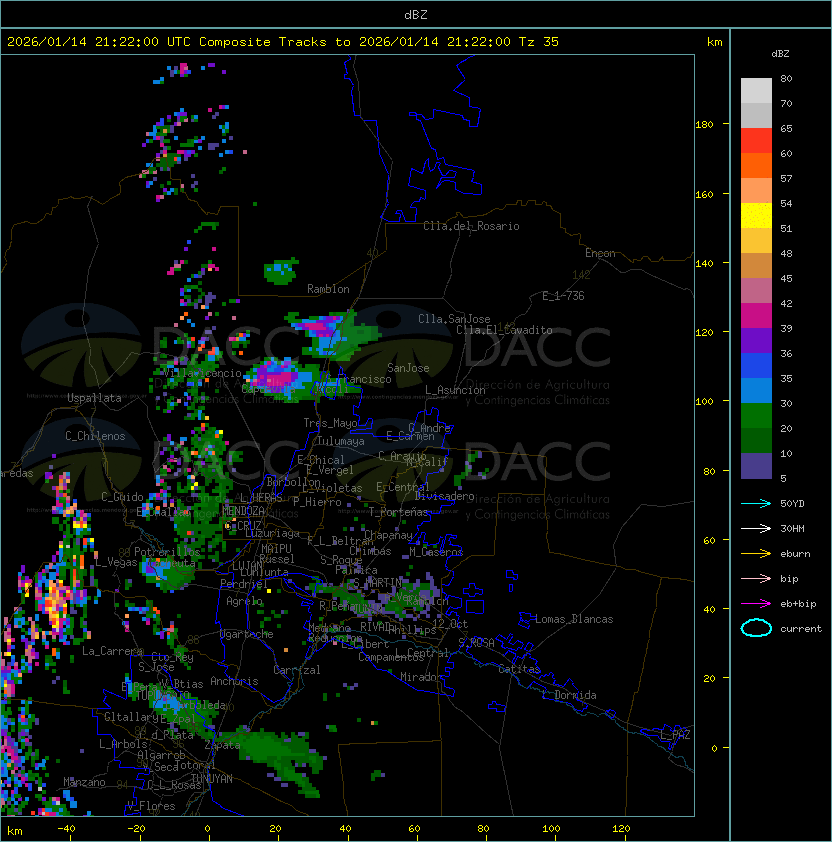Image resolution: width=832 pixels, height=842 pixels.
Task: Click the 'eb+bip' legend label
Action: tap(798, 604)
